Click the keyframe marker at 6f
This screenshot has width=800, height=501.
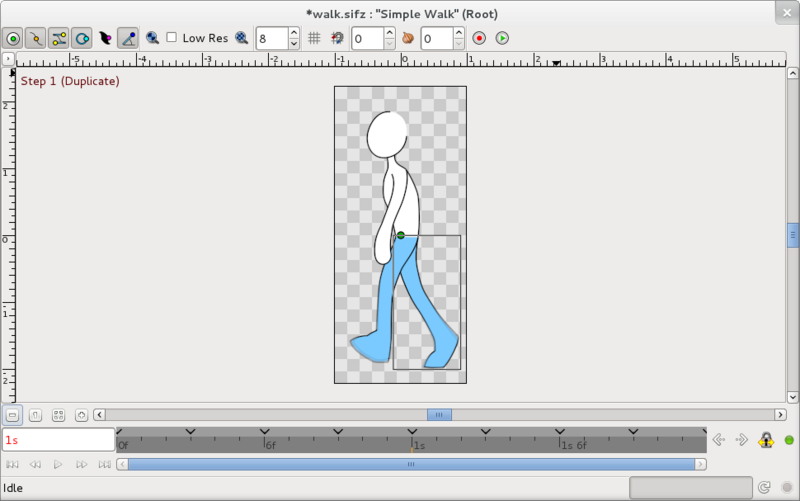pyautogui.click(x=264, y=432)
